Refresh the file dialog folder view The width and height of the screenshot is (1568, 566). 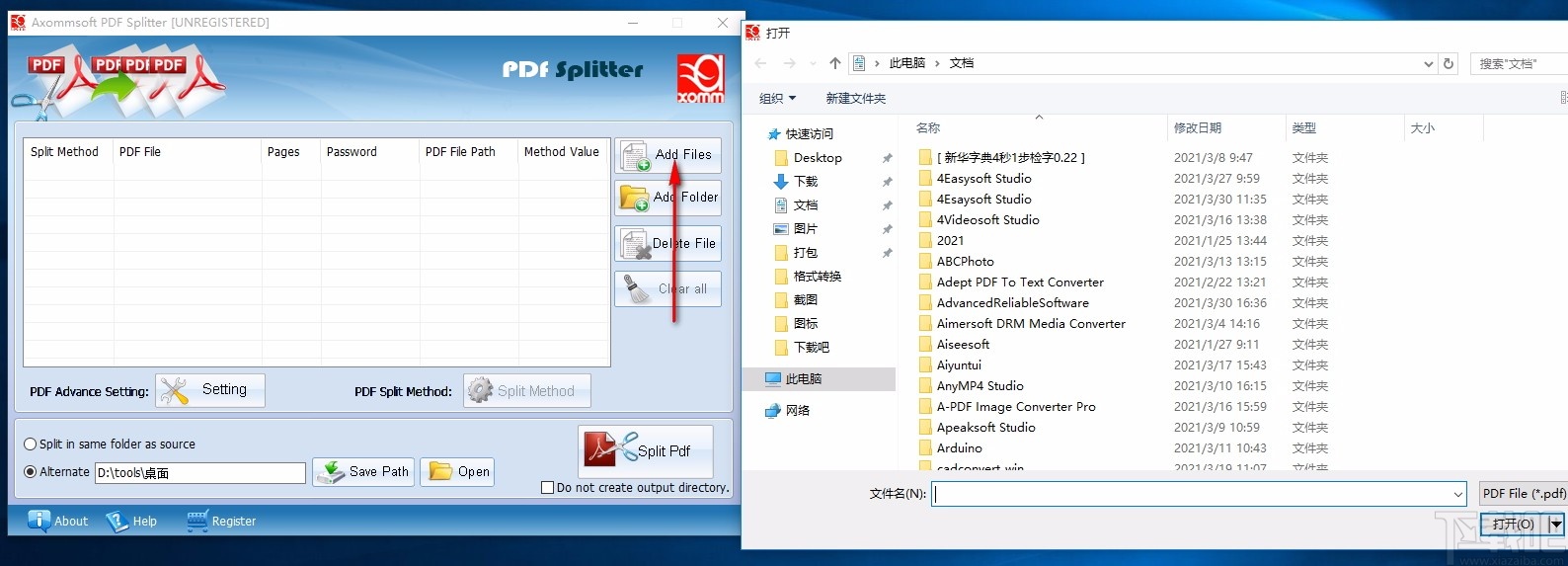1449,64
